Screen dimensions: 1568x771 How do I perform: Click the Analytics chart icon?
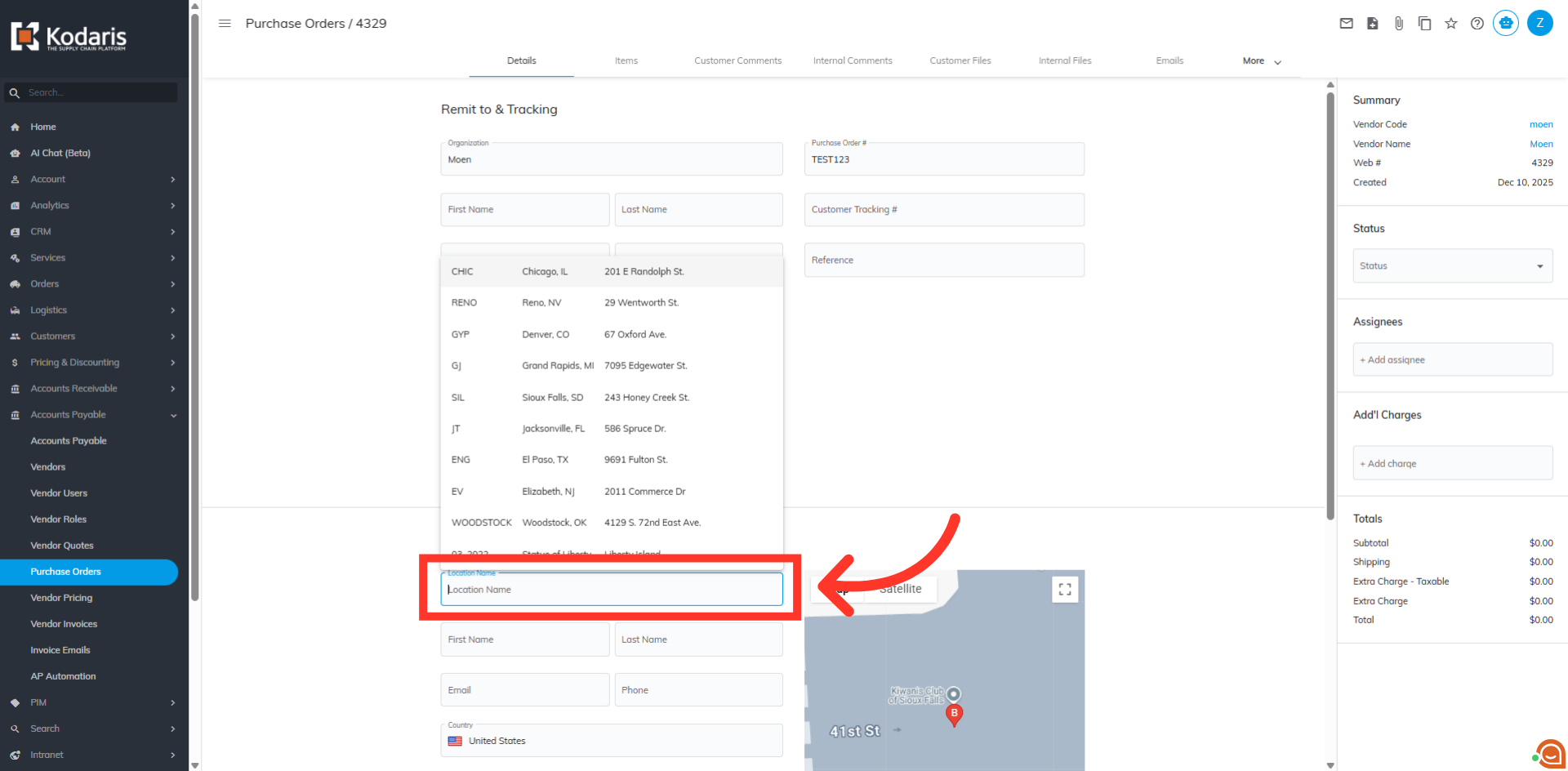(x=15, y=206)
